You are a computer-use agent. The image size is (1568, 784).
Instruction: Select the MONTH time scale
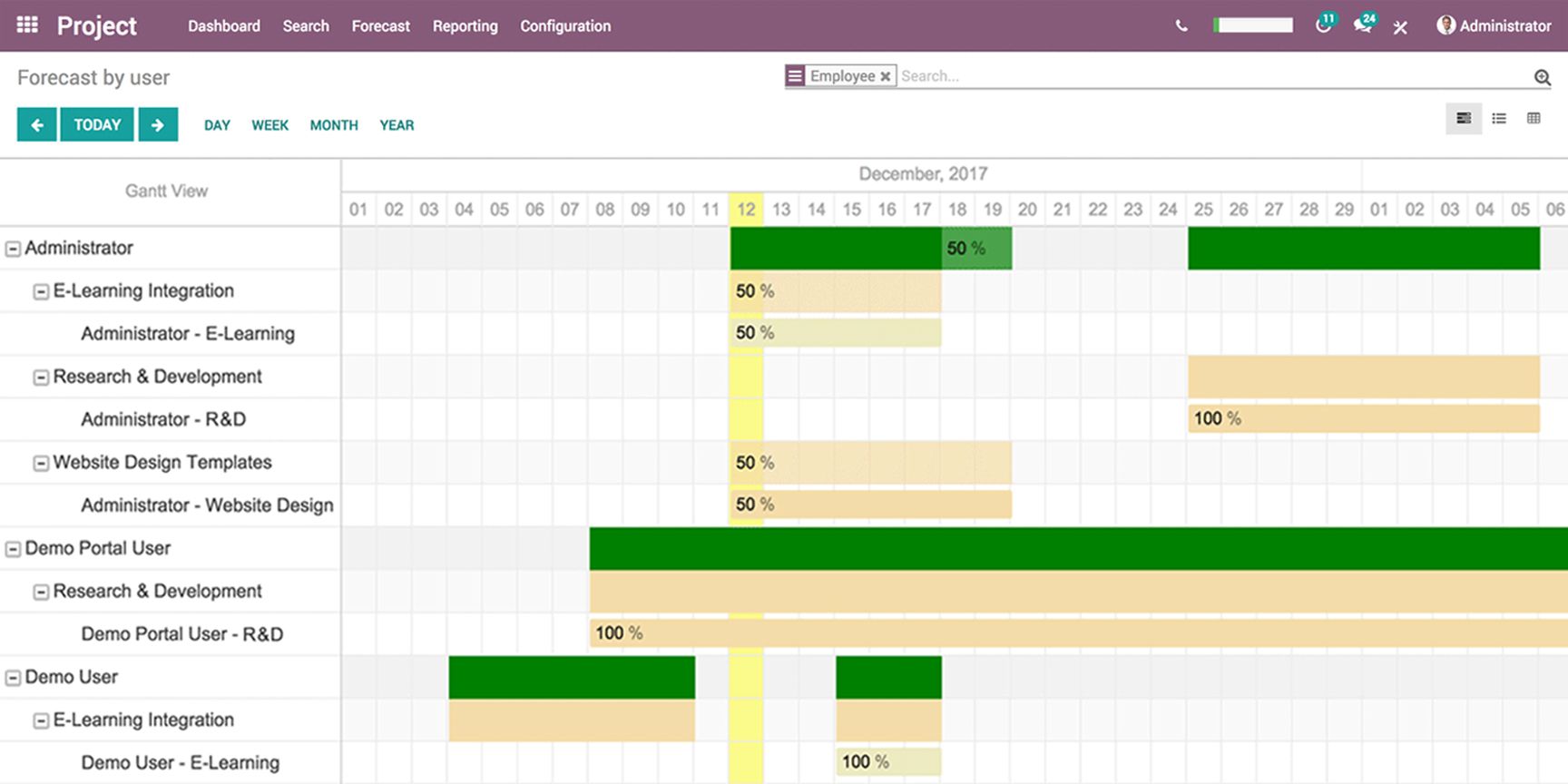pos(334,125)
